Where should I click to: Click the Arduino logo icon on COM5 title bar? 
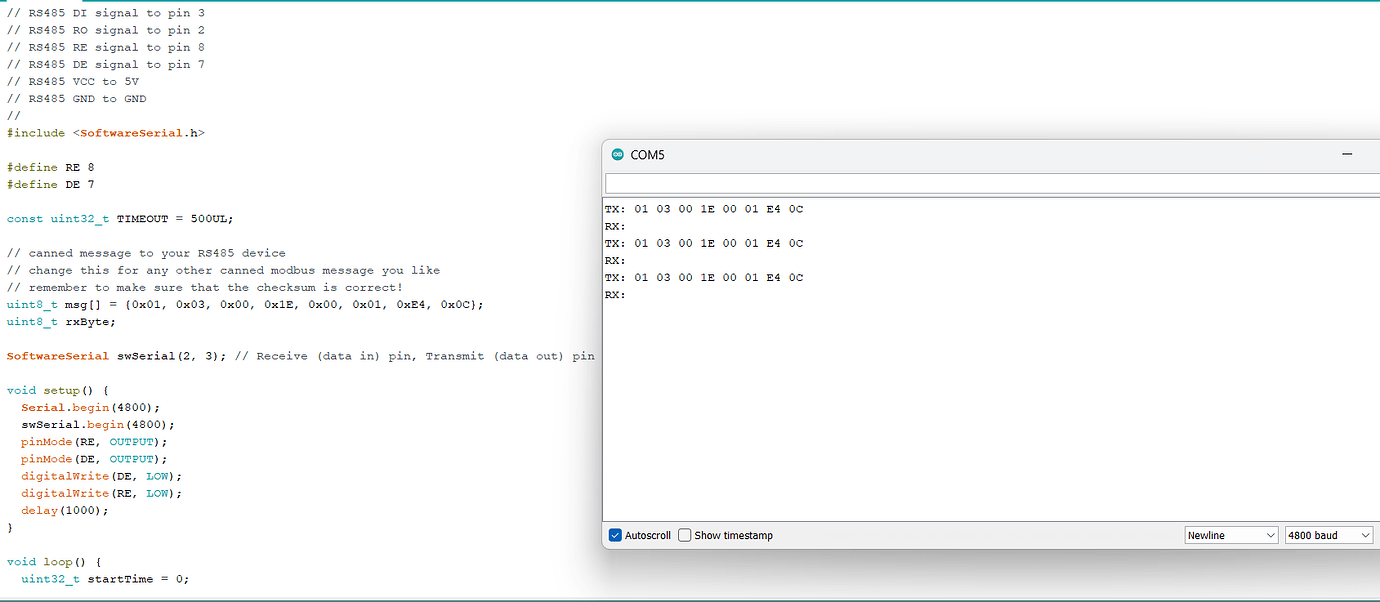(618, 155)
